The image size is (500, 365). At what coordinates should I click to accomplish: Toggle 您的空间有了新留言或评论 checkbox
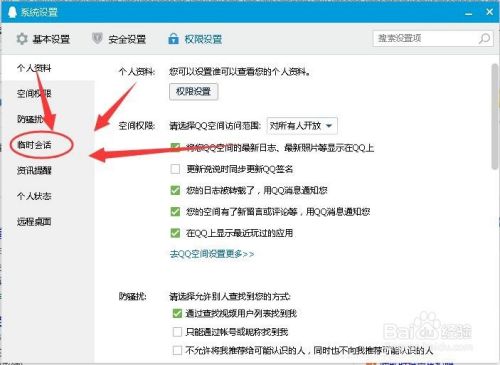coord(175,212)
